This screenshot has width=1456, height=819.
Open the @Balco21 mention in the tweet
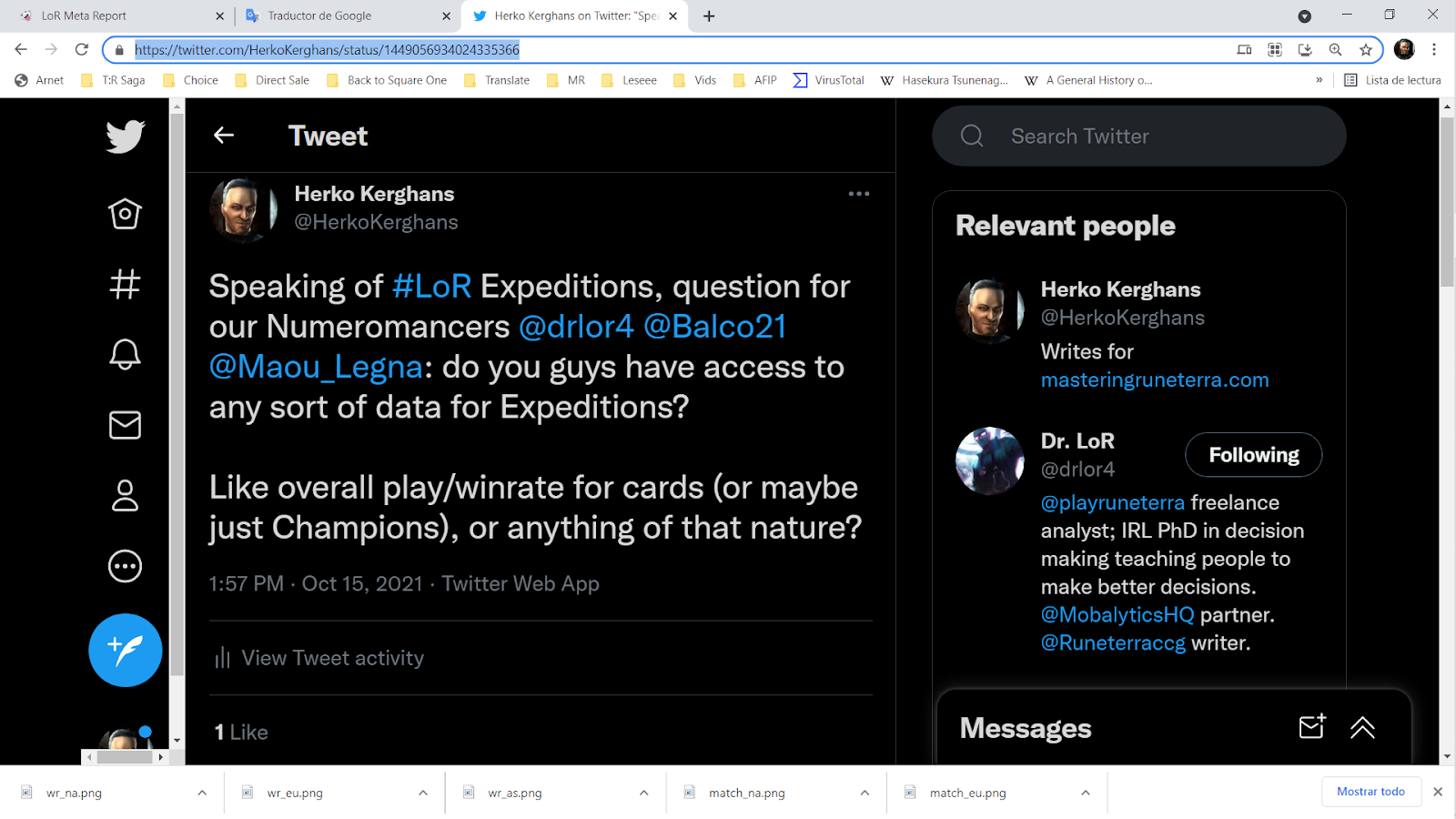(x=715, y=327)
